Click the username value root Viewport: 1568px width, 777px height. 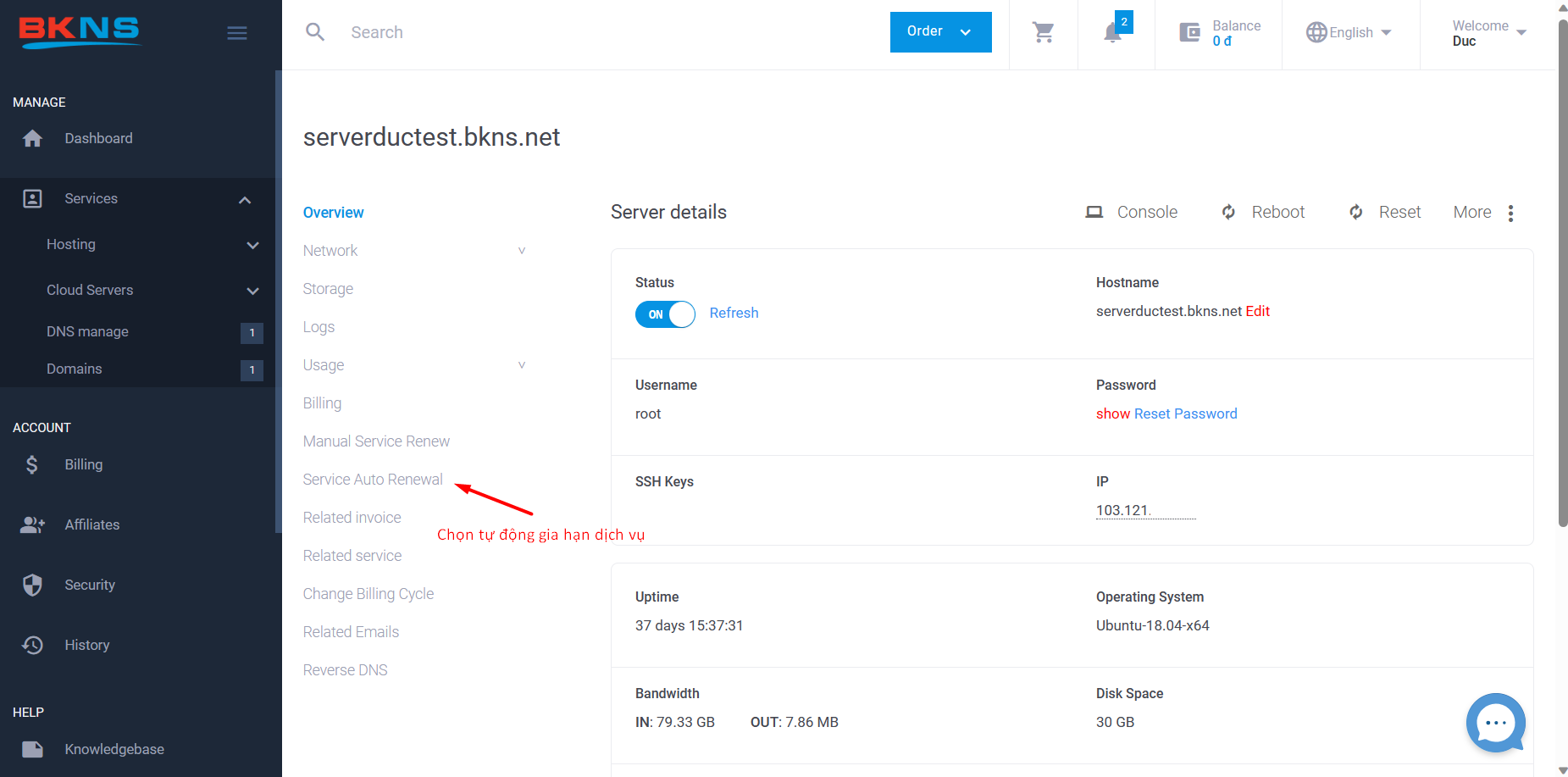[648, 413]
